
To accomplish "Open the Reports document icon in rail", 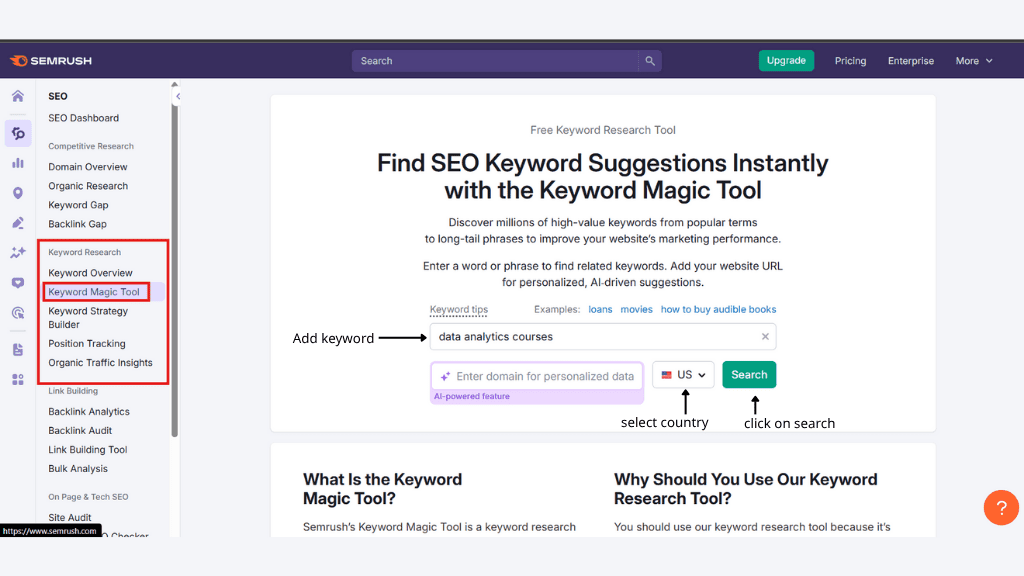I will coord(18,349).
